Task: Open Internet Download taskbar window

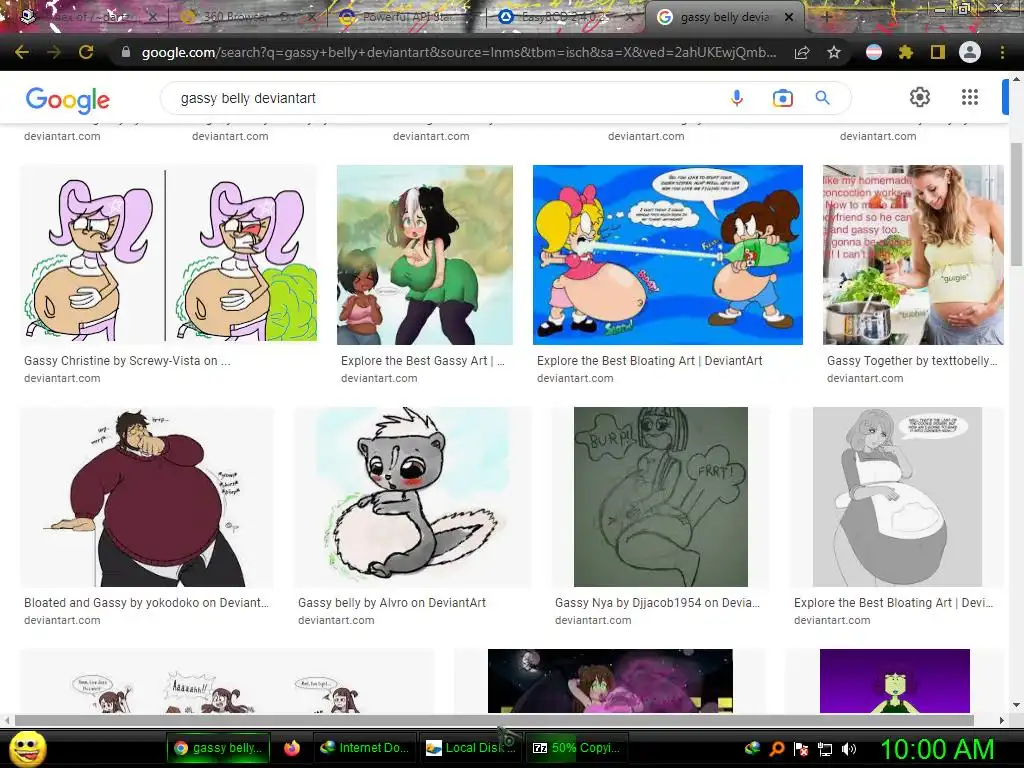Action: (x=364, y=748)
